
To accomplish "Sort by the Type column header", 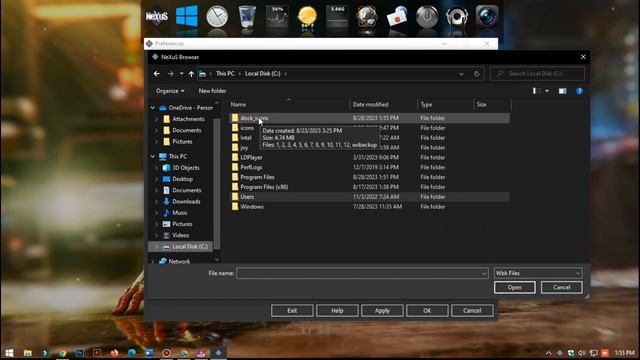I will click(x=446, y=104).
